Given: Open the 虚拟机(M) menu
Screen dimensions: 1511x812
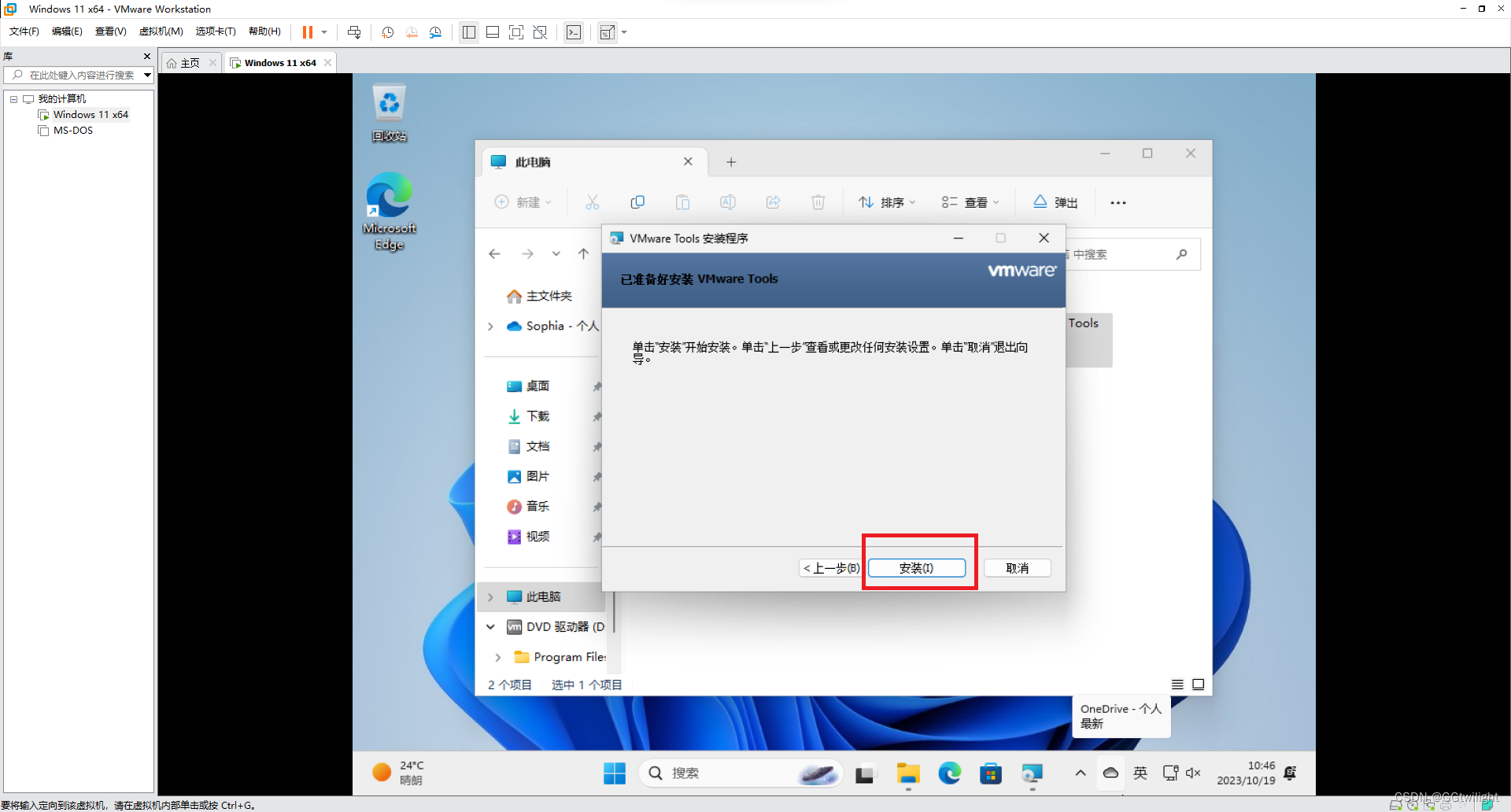Looking at the screenshot, I should (x=161, y=31).
